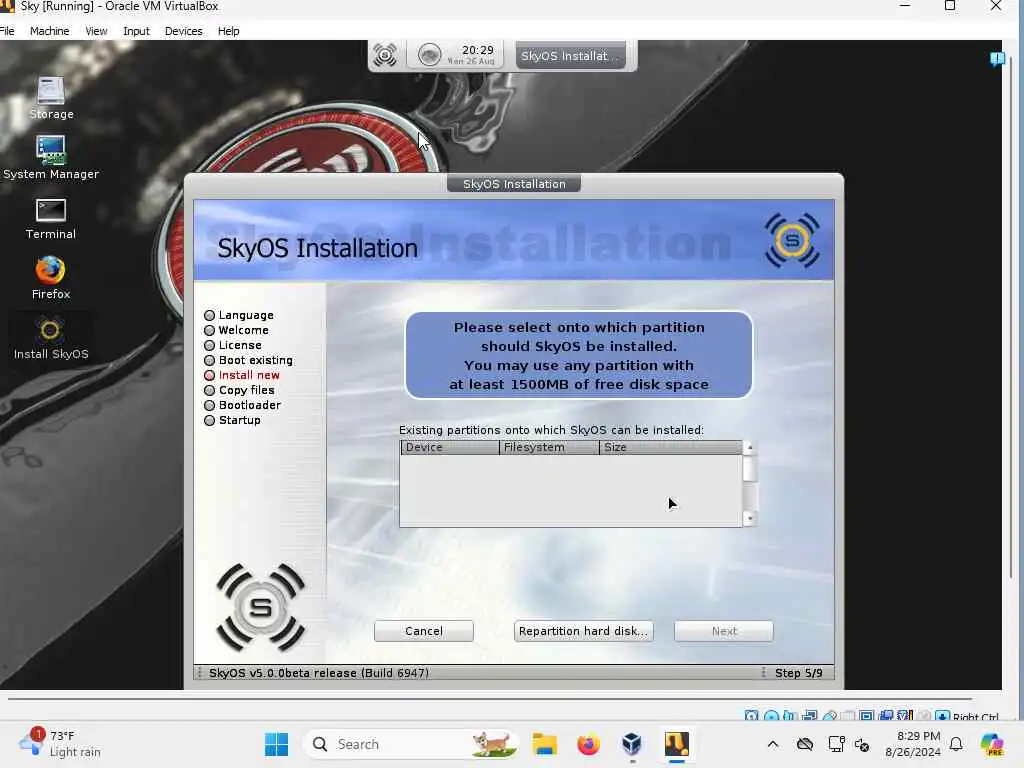Open Firefox from the Windows taskbar

[x=588, y=744]
